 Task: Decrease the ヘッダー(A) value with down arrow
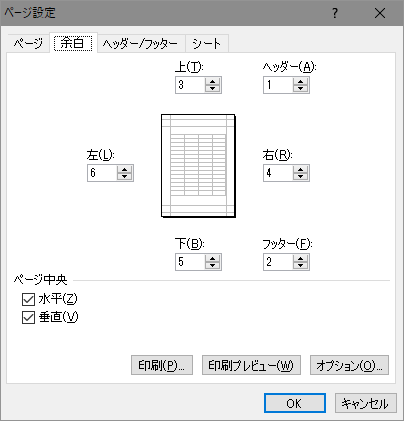coord(300,89)
